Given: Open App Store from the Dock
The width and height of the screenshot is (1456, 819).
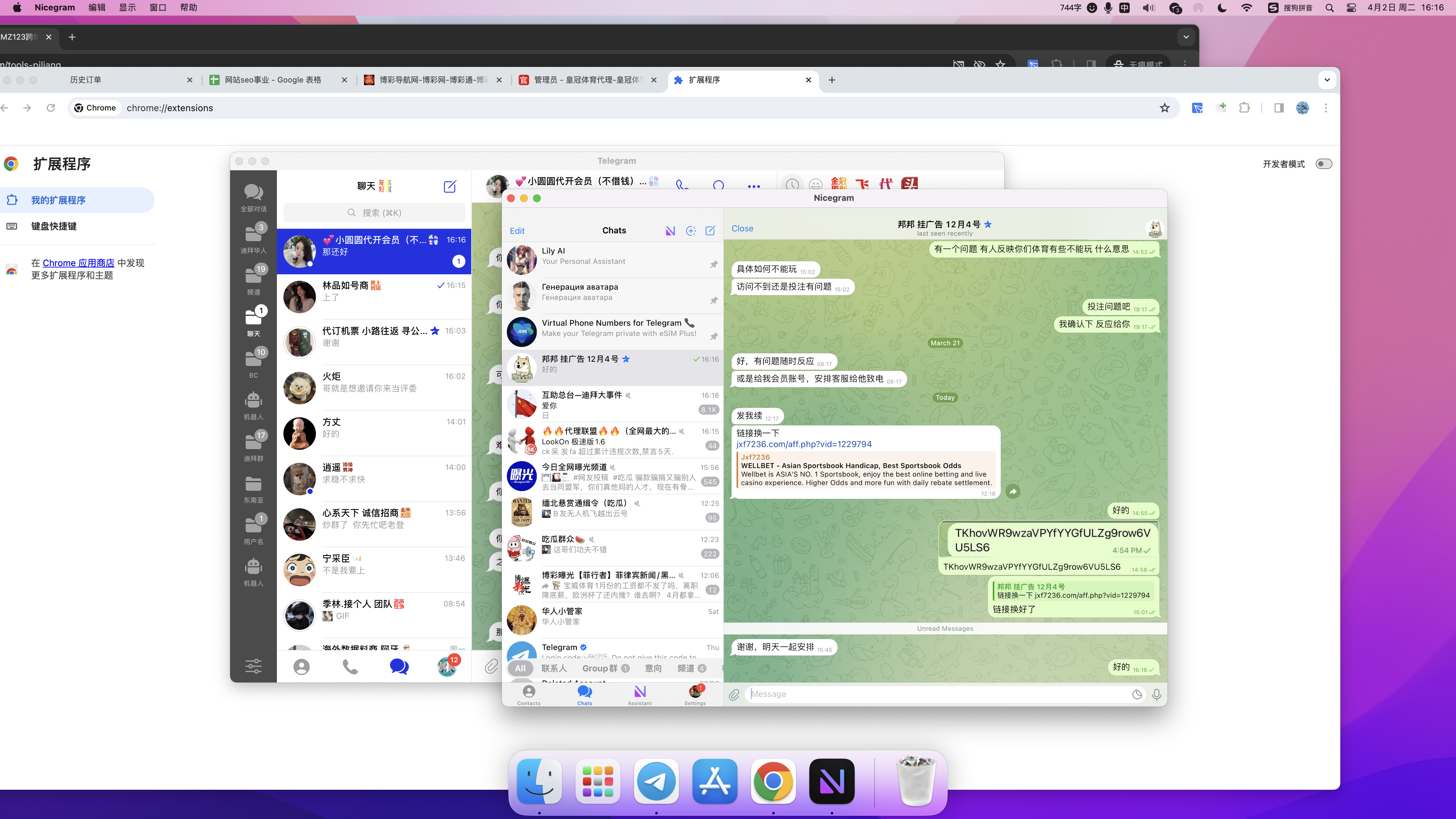Looking at the screenshot, I should [714, 781].
